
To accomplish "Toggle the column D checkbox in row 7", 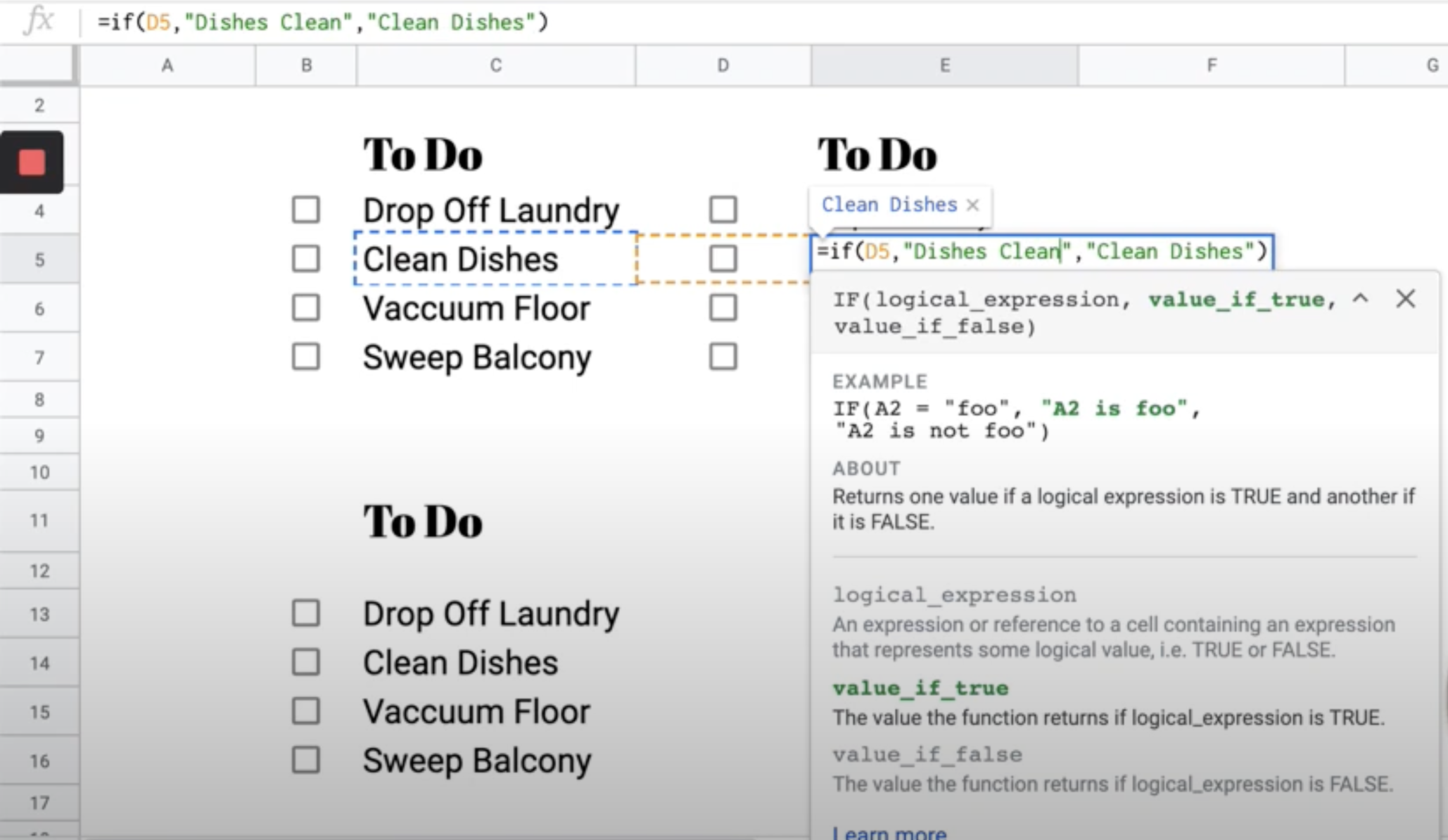I will (x=723, y=357).
